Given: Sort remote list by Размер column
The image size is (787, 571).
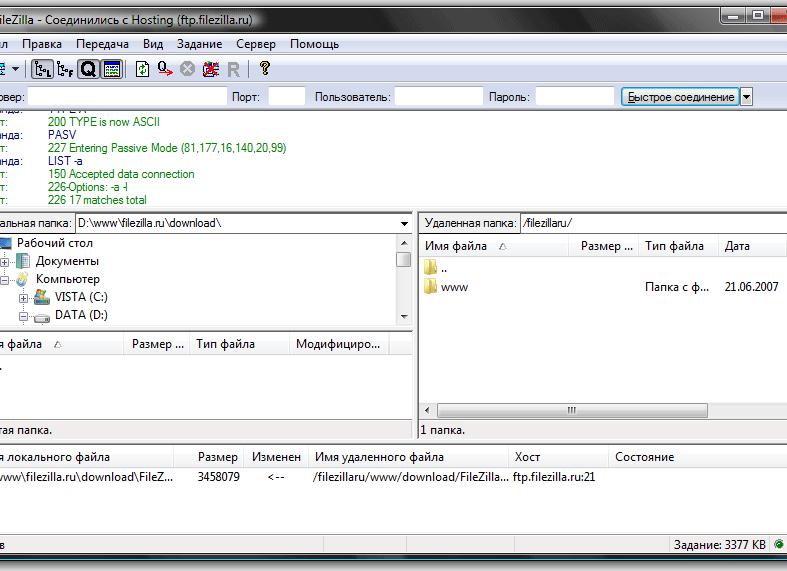Looking at the screenshot, I should (604, 246).
